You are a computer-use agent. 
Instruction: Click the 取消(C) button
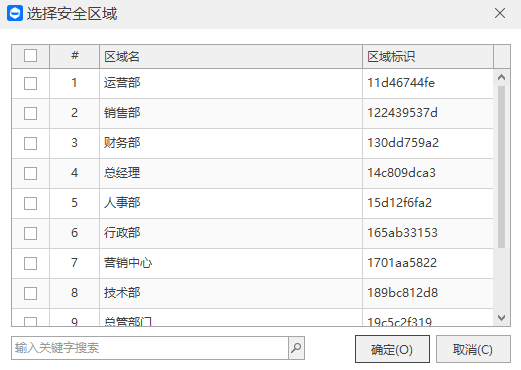point(473,349)
